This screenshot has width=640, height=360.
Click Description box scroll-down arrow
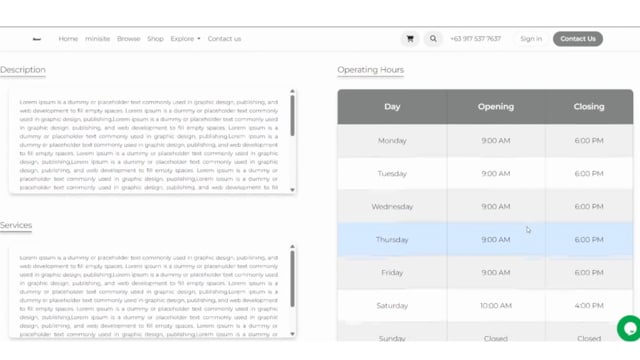[292, 190]
